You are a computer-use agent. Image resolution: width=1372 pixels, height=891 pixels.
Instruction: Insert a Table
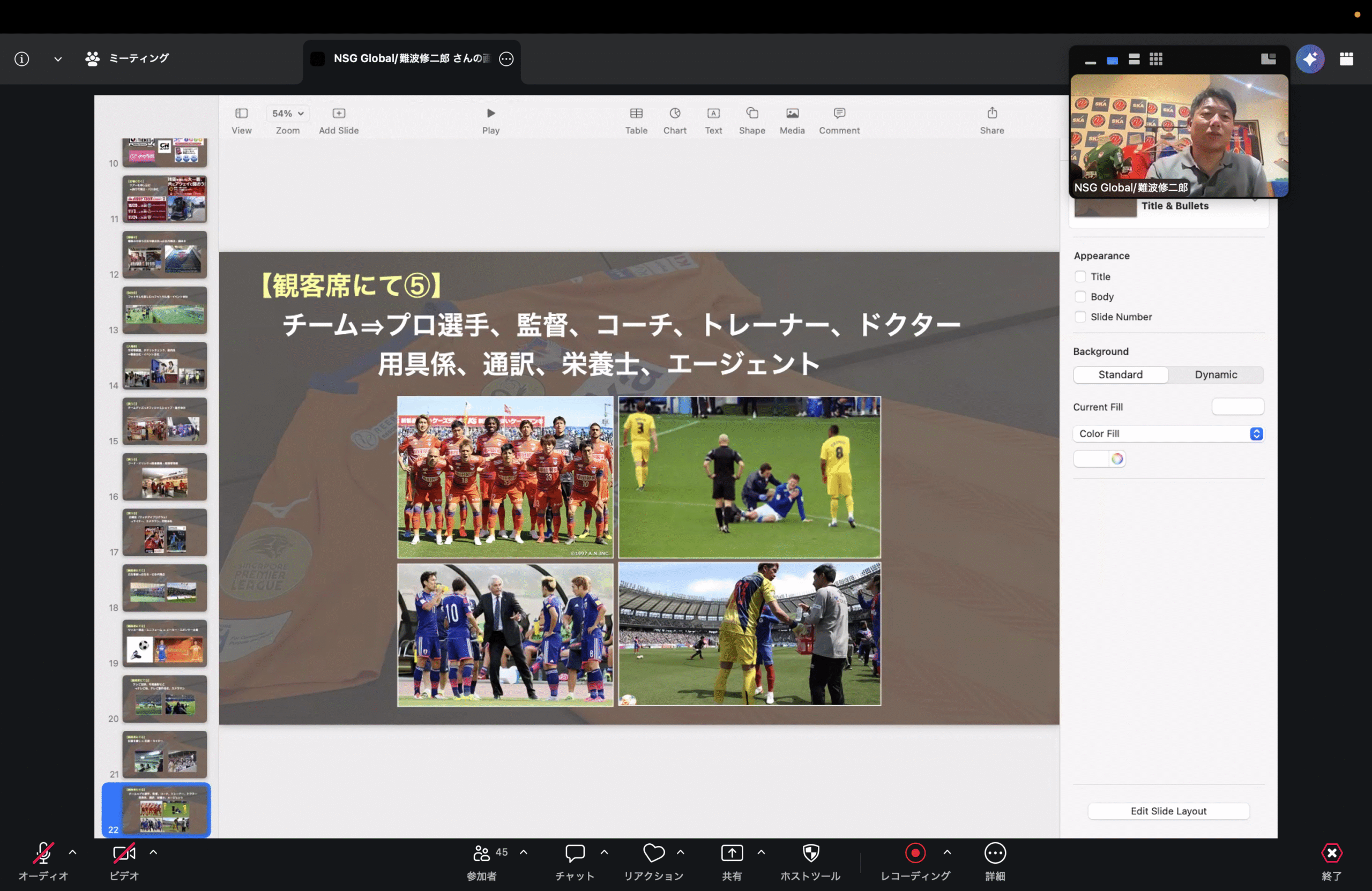(x=636, y=114)
